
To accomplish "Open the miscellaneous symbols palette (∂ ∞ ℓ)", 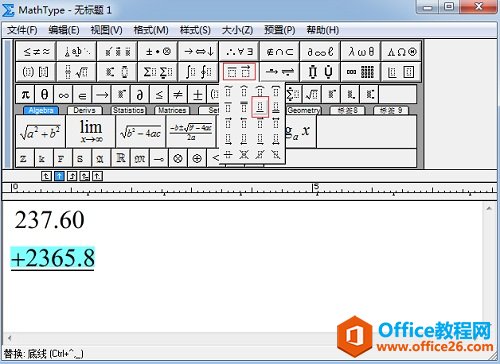I will [x=320, y=51].
